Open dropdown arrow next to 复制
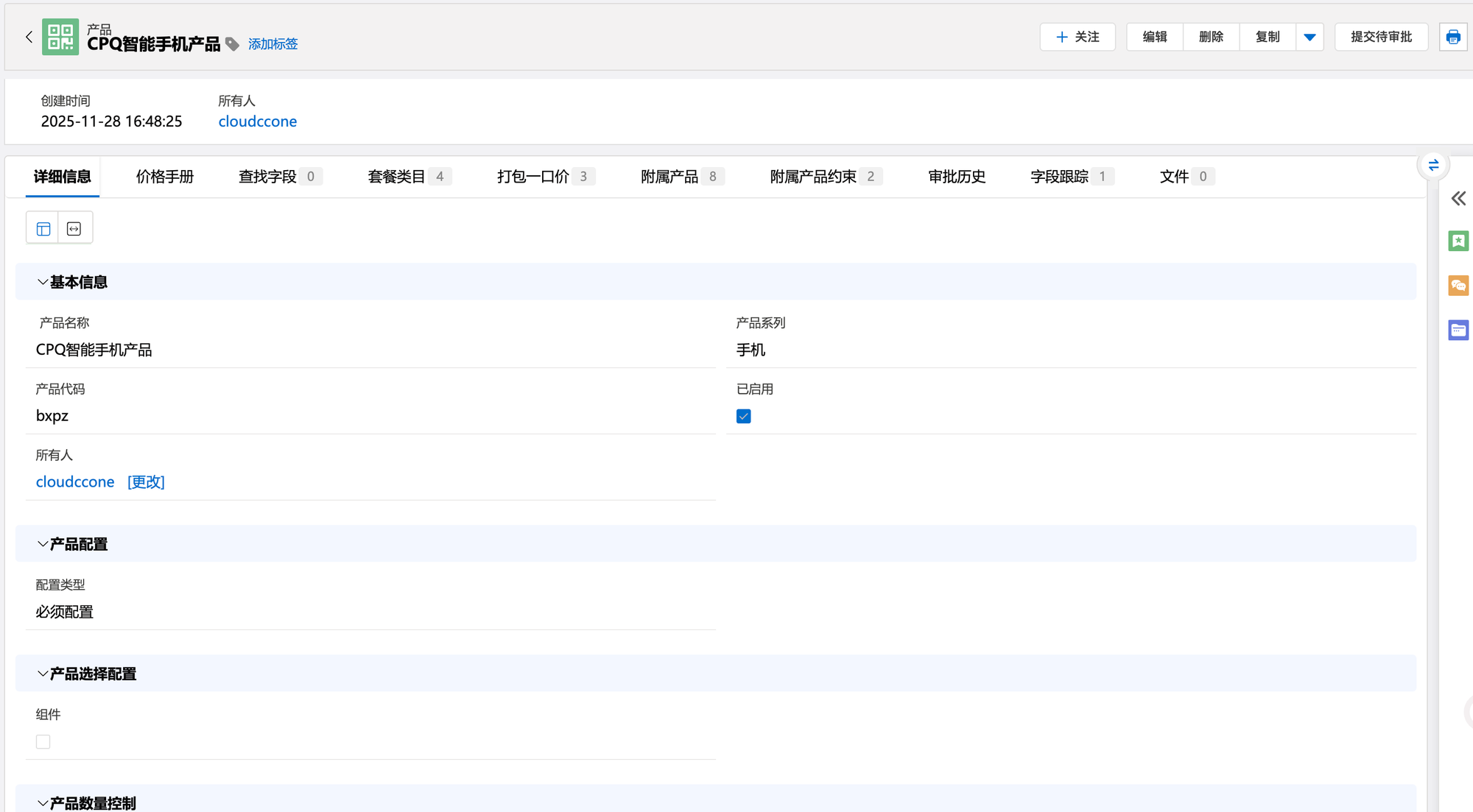Viewport: 1473px width, 812px height. [x=1309, y=37]
